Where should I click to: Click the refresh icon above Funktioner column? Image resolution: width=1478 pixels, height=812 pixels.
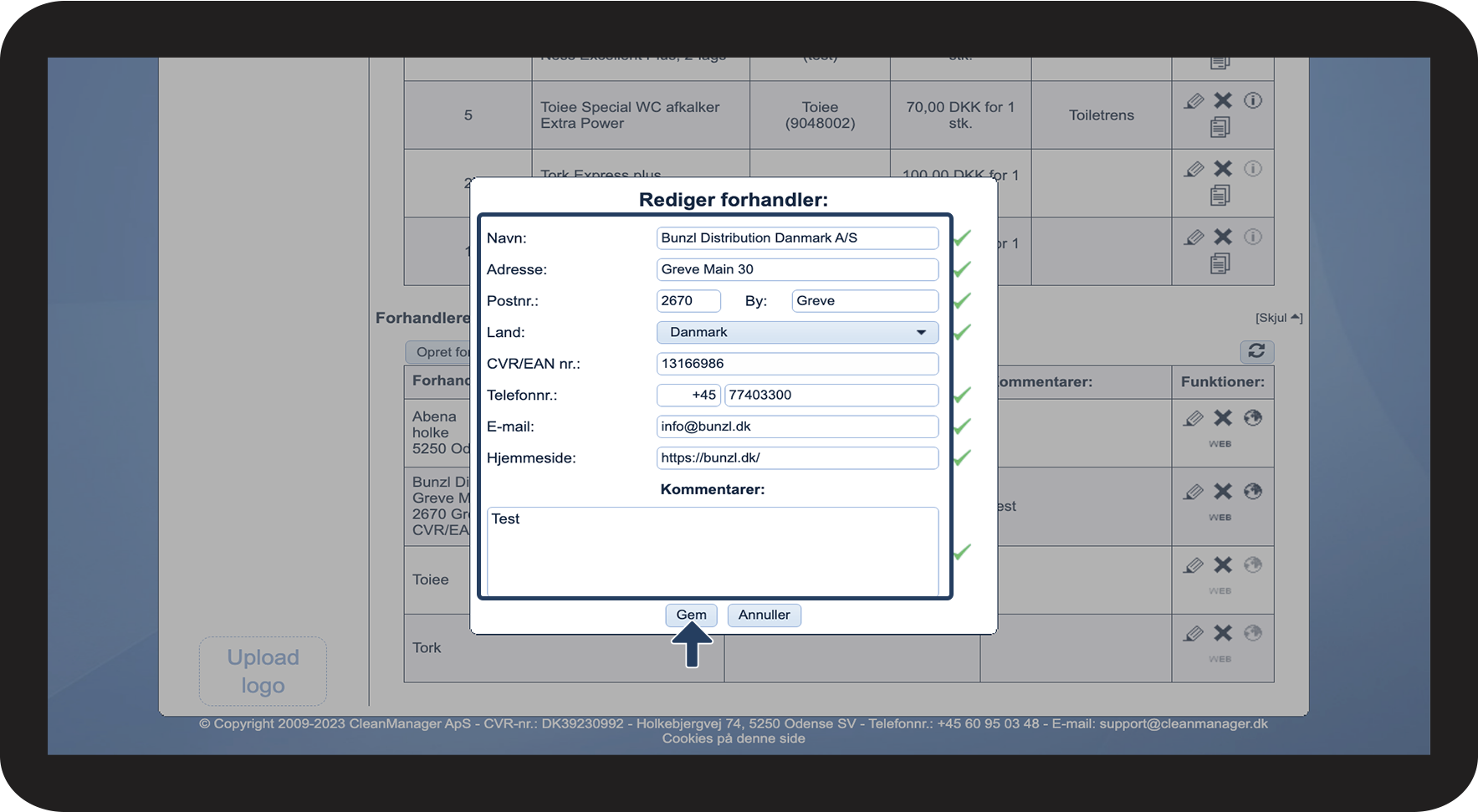point(1256,351)
